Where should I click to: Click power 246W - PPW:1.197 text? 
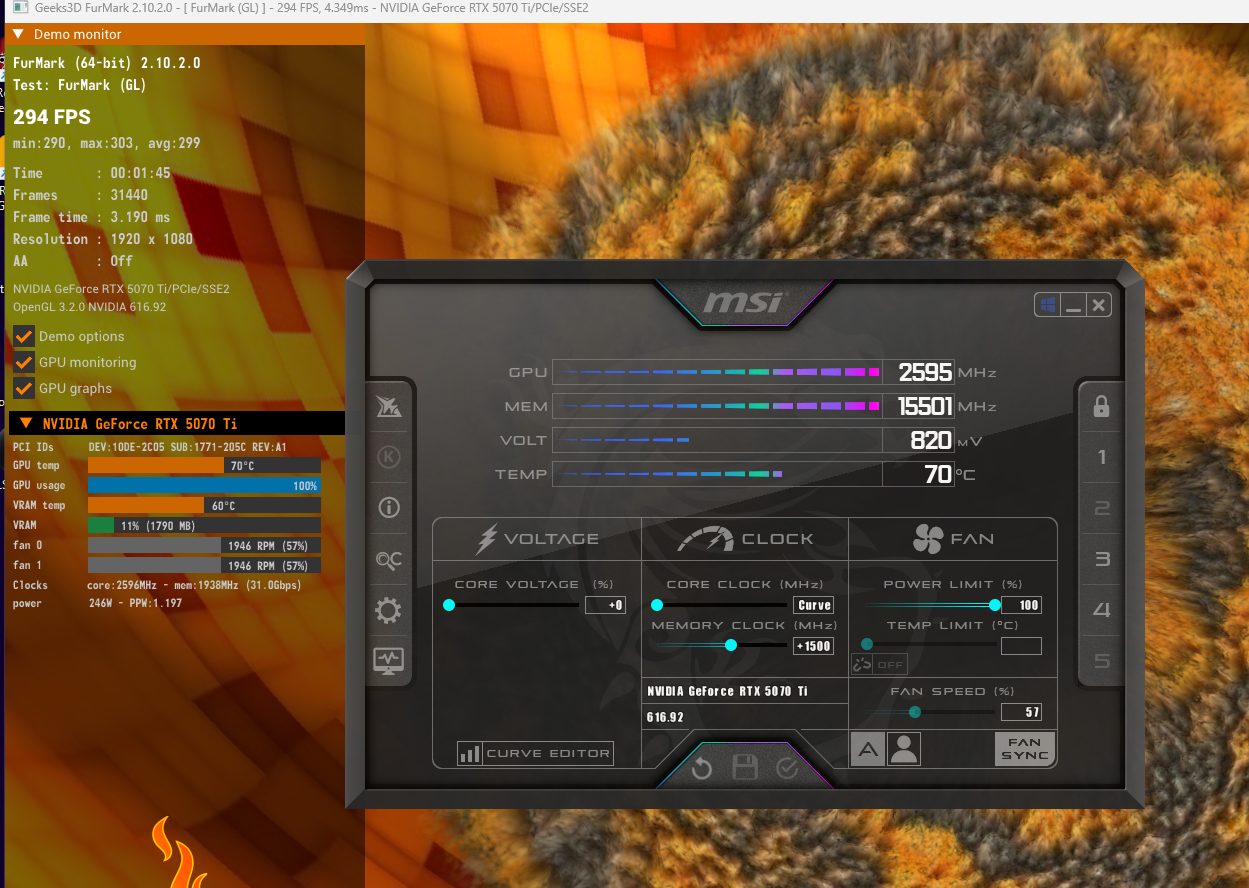click(x=134, y=604)
